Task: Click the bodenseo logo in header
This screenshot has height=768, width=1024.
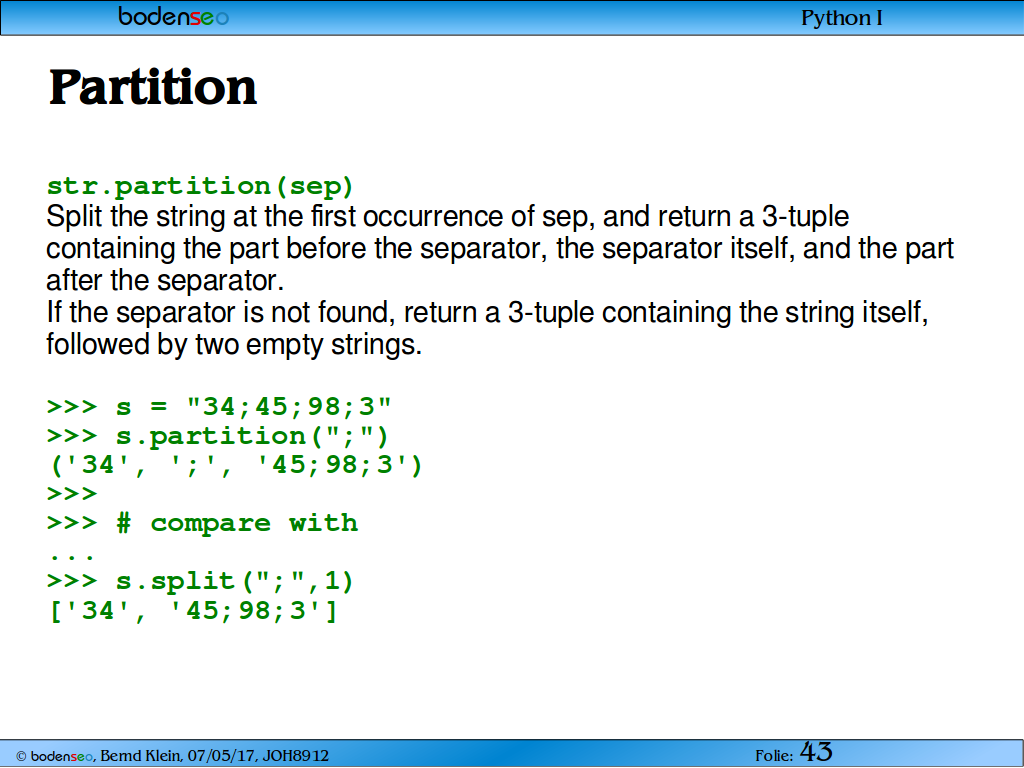Action: 174,16
